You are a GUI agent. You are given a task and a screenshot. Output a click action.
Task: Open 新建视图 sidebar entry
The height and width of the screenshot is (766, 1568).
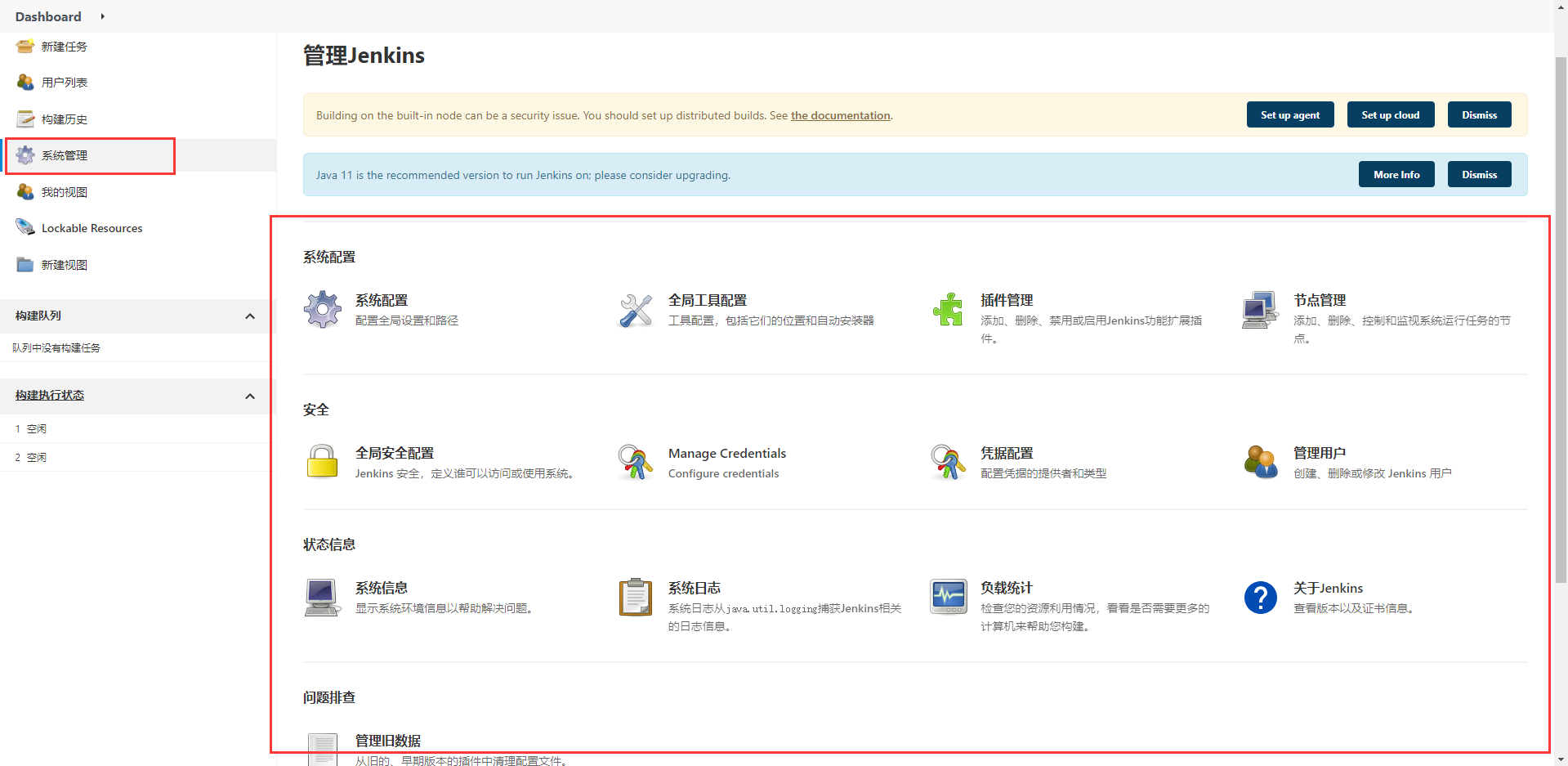pyautogui.click(x=65, y=265)
